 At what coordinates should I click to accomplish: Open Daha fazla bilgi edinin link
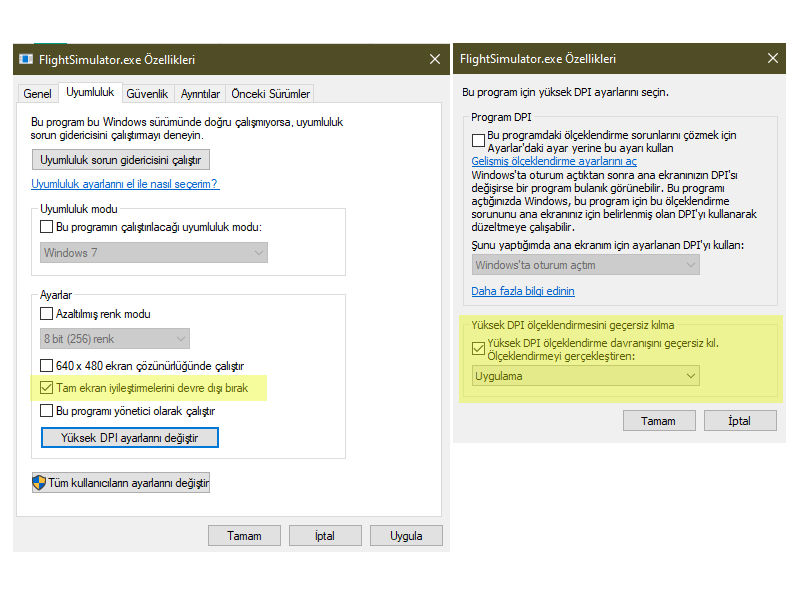pos(523,291)
